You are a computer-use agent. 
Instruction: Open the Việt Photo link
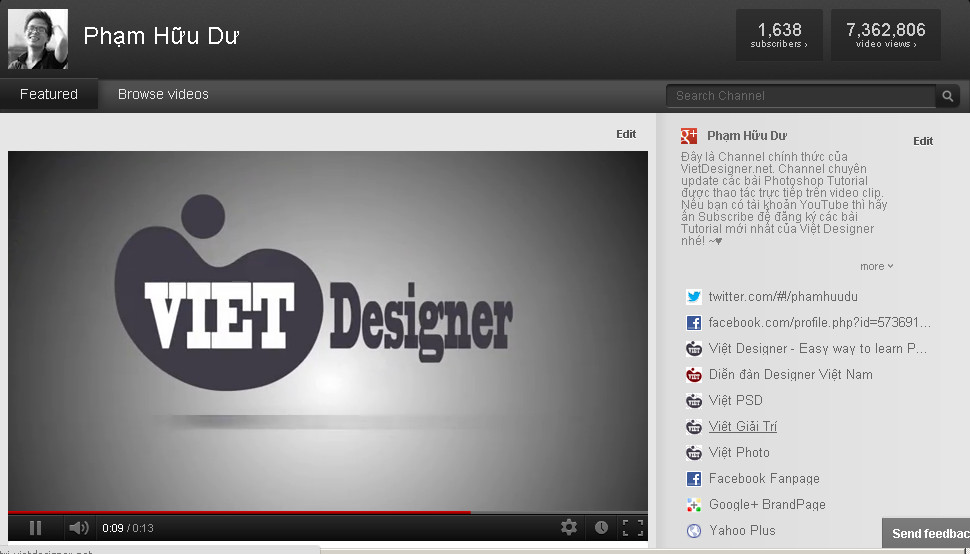[739, 453]
